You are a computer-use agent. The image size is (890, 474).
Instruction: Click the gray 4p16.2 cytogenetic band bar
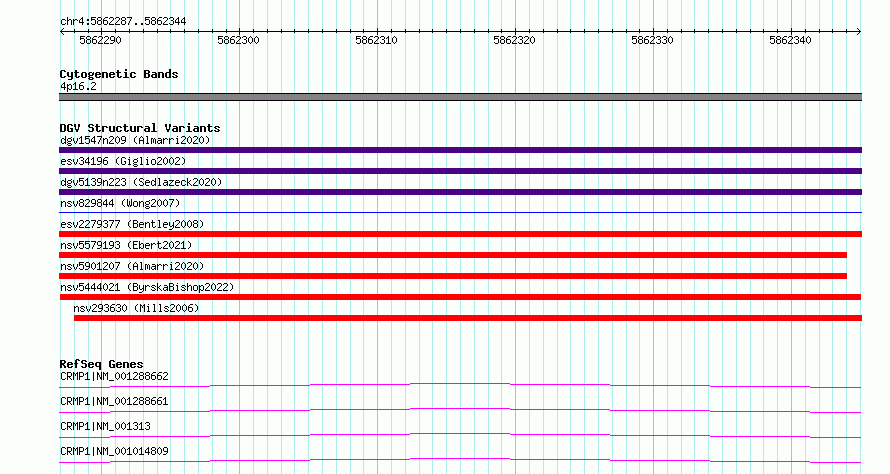click(460, 97)
